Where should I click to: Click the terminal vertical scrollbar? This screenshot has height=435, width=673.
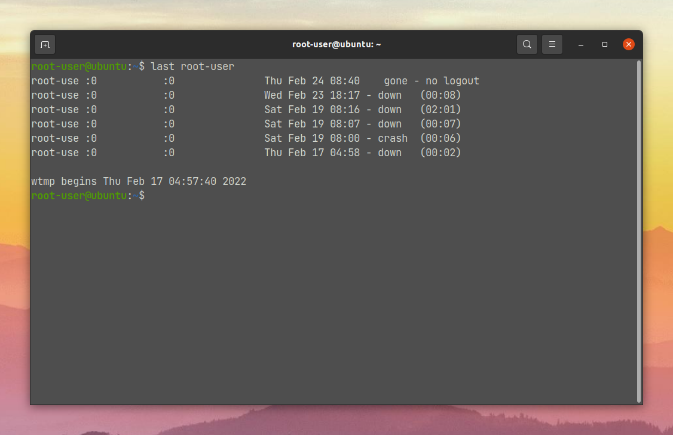tap(639, 231)
